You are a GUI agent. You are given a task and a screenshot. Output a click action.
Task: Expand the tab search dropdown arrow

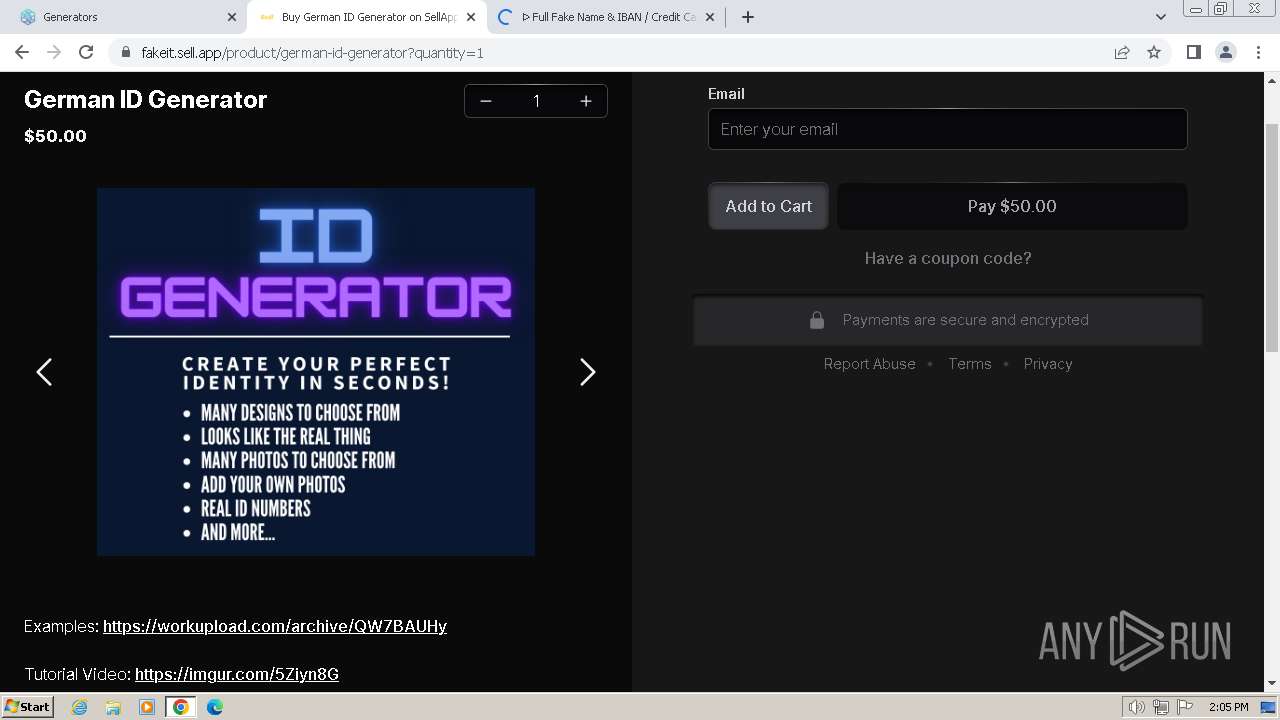pos(1160,17)
